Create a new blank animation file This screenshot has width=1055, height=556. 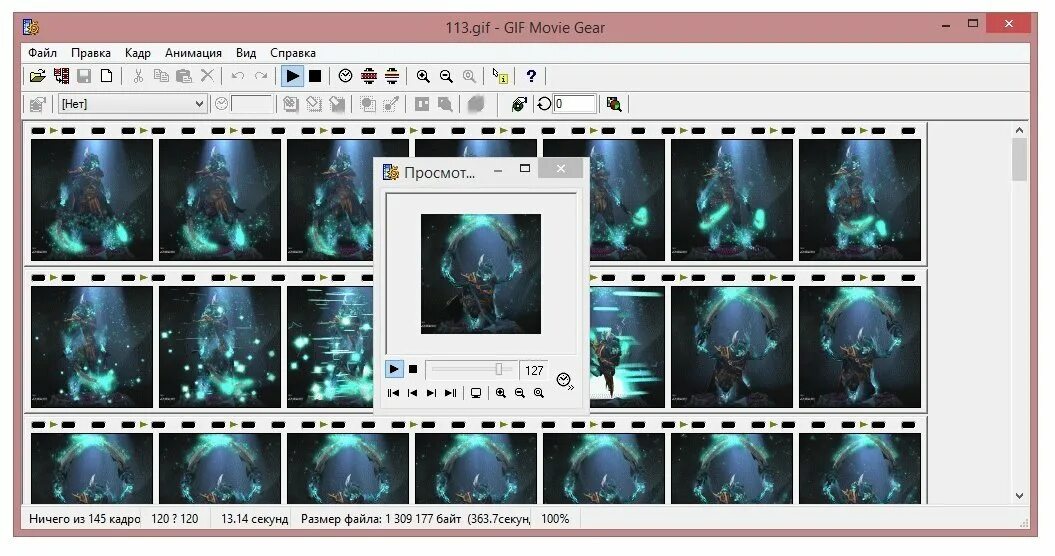[x=106, y=76]
